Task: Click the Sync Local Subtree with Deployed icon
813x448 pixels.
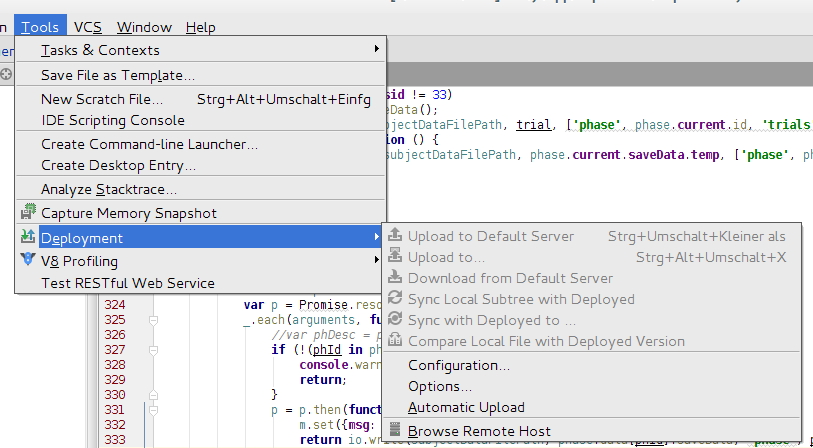Action: [396, 299]
